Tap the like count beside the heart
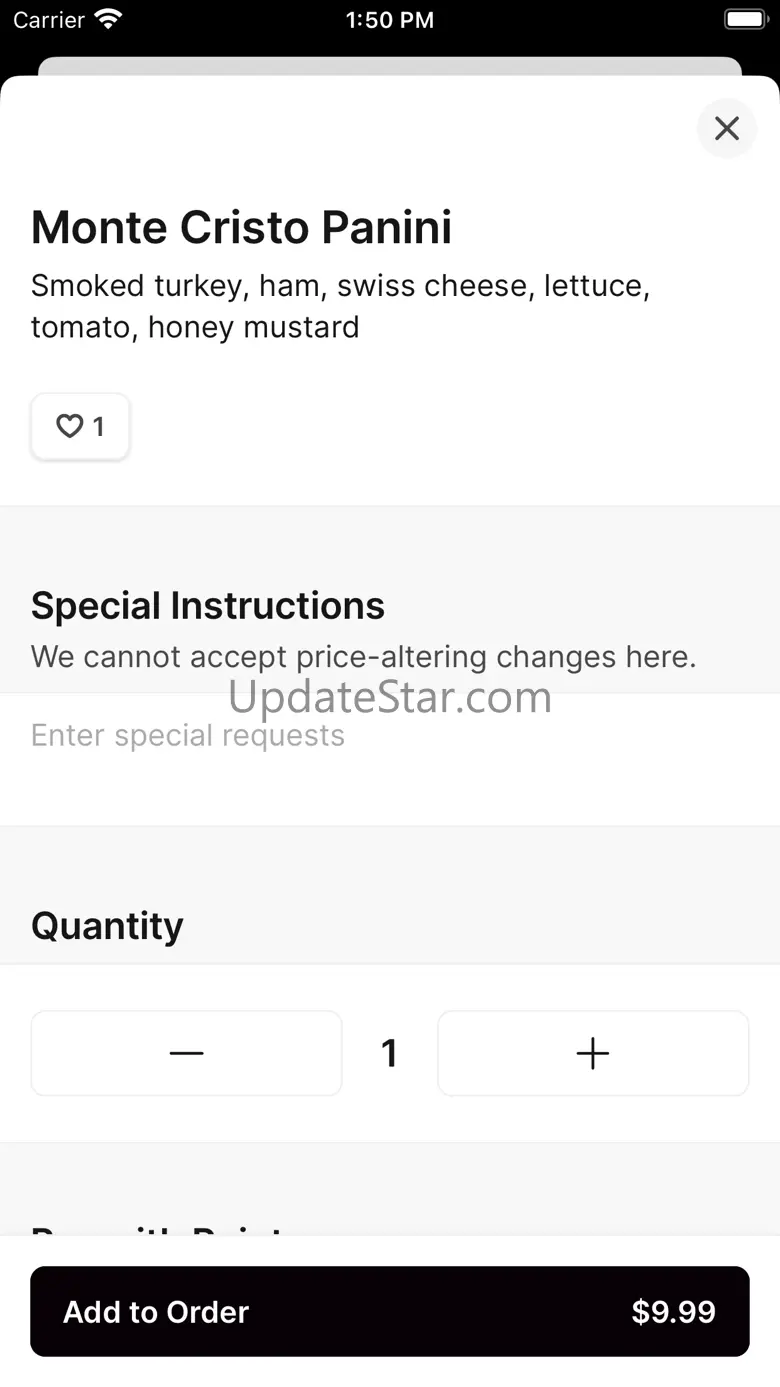The image size is (780, 1387). (98, 427)
